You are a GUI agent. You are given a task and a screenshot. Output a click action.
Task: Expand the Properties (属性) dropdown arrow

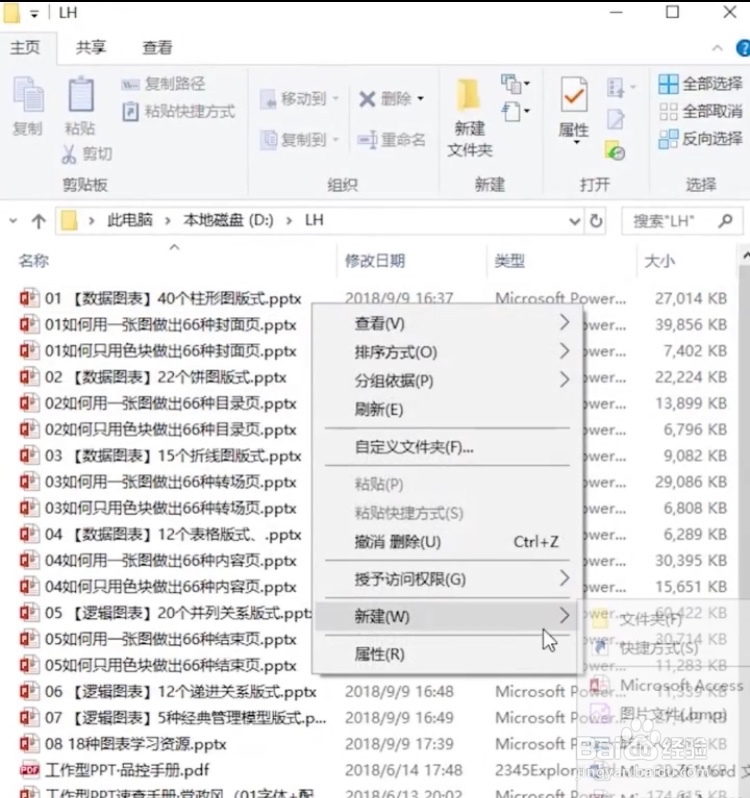(x=576, y=142)
